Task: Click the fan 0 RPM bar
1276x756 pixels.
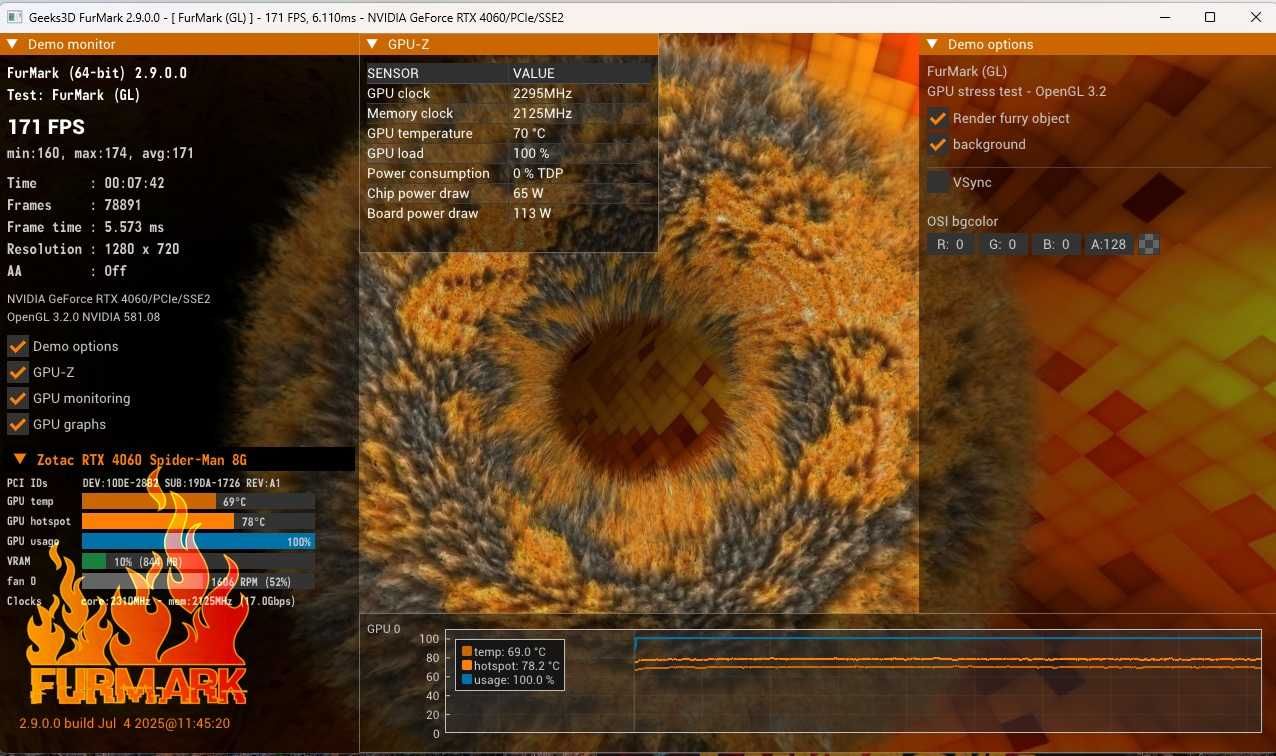Action: [x=198, y=581]
